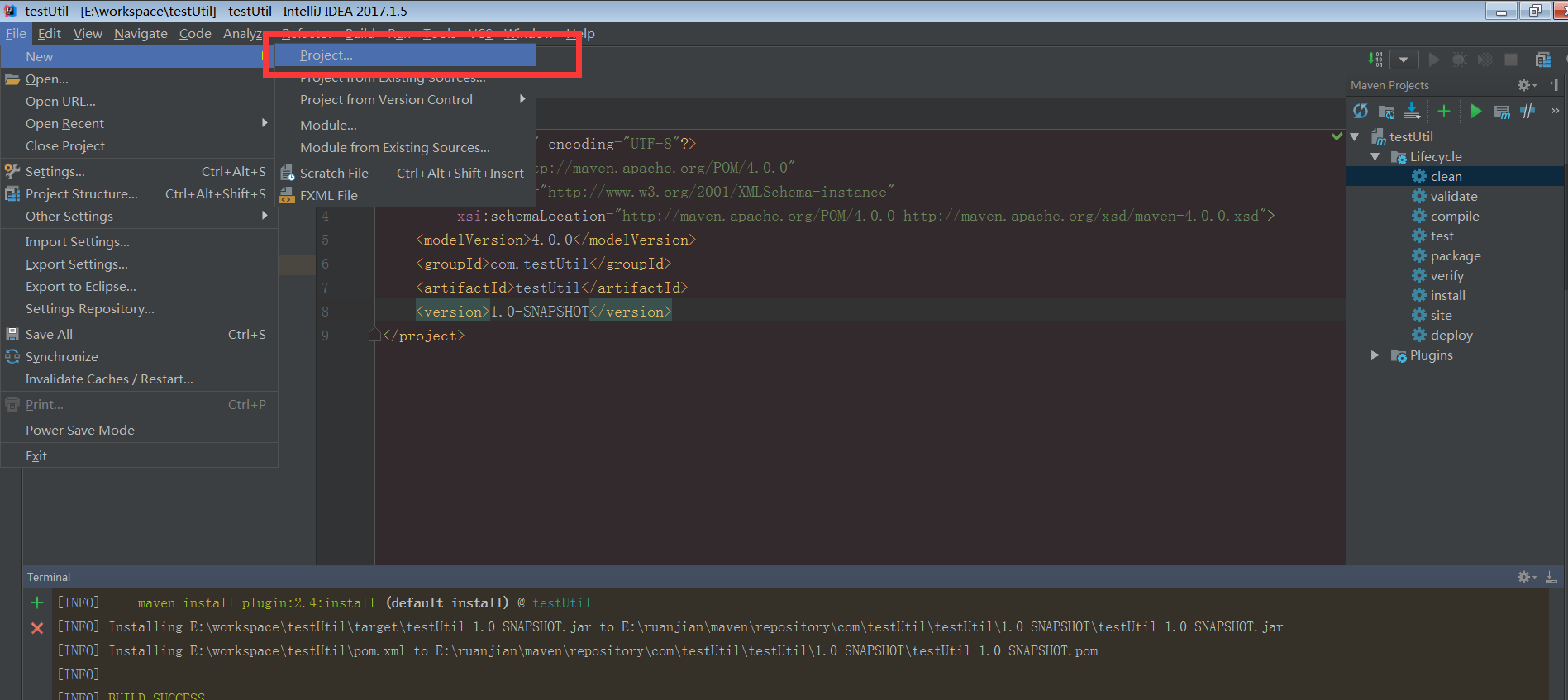Open Project Structure... menu entry
Image resolution: width=1568 pixels, height=700 pixels.
pos(139,193)
